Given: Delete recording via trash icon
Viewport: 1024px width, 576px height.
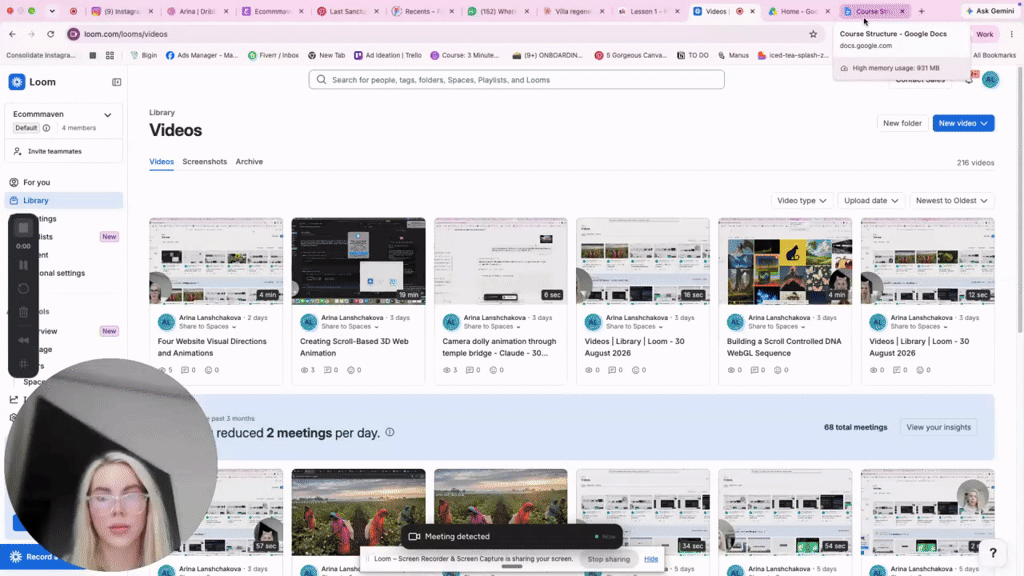Looking at the screenshot, I should [x=24, y=312].
